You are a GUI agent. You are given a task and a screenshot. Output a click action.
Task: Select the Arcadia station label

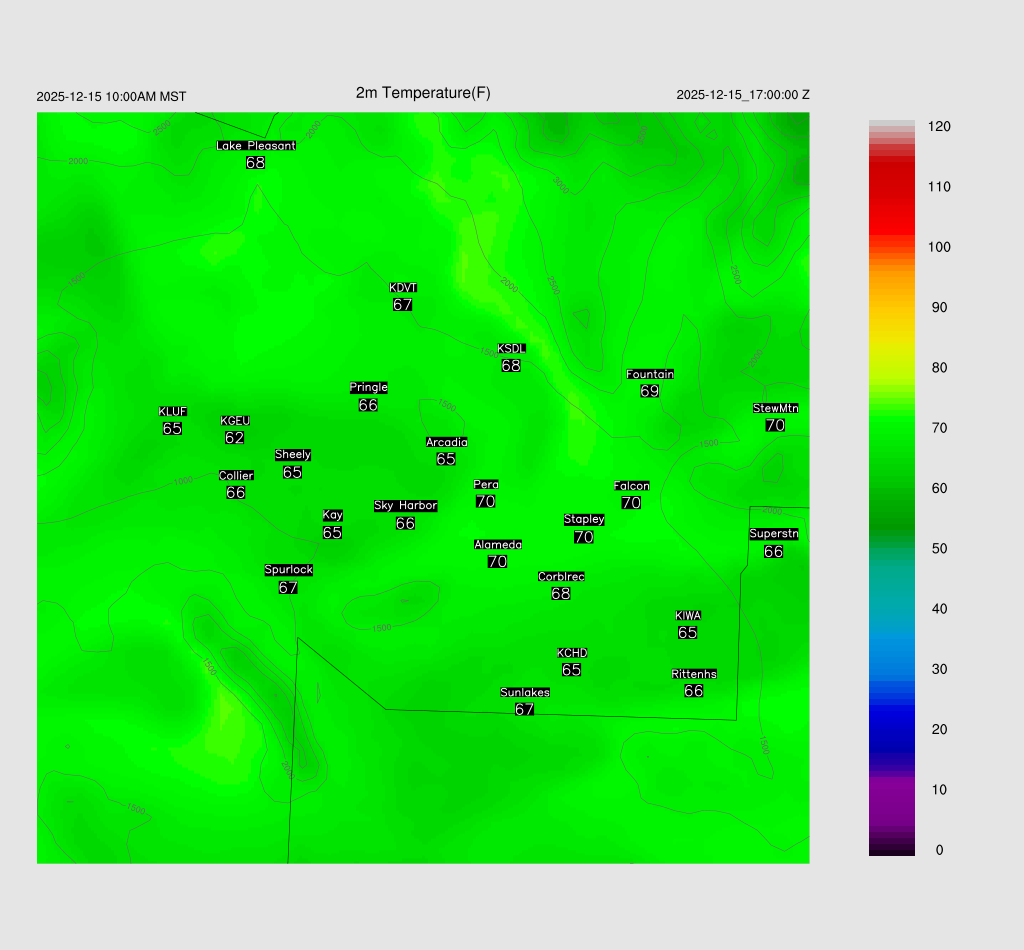pos(446,442)
